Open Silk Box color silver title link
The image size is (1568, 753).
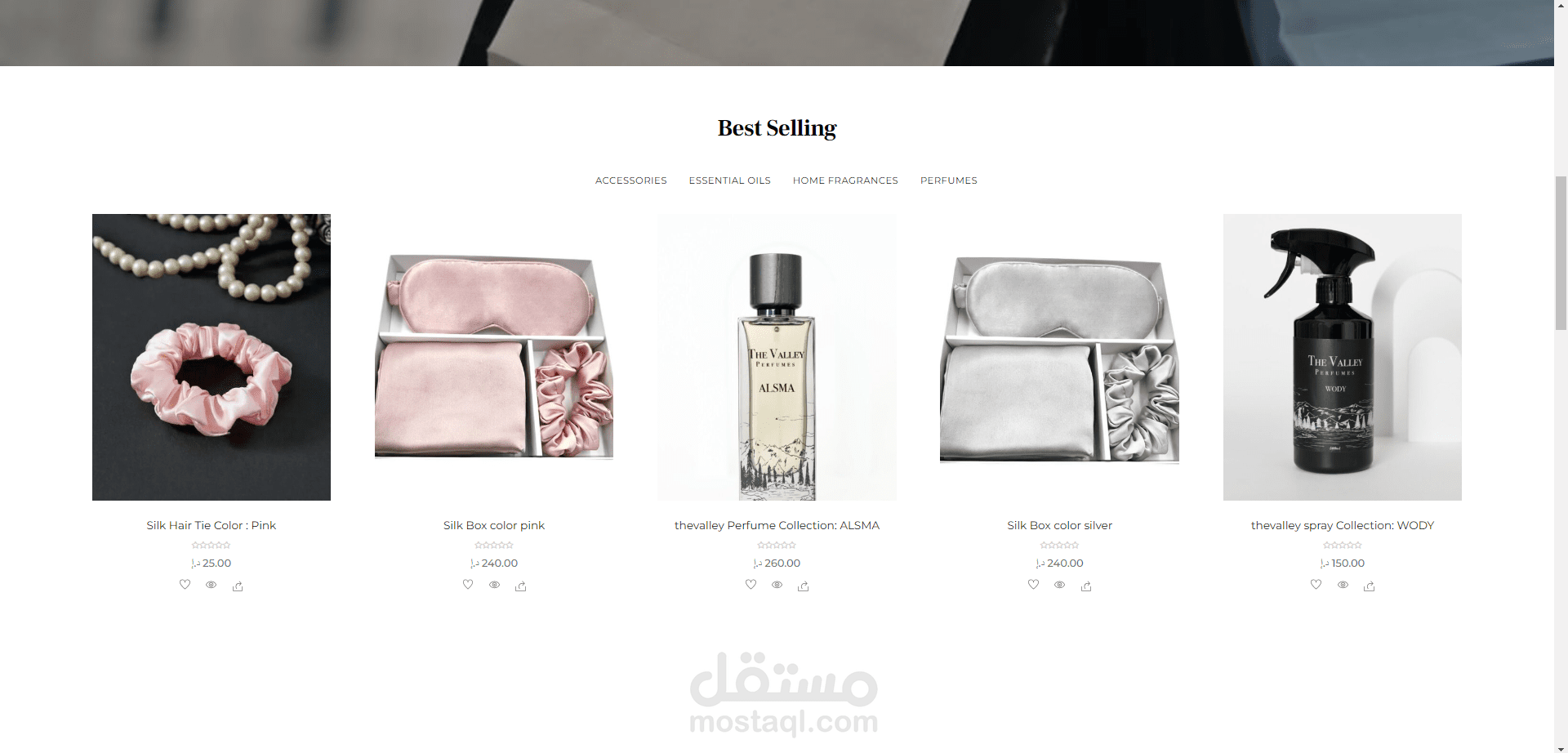coord(1060,525)
